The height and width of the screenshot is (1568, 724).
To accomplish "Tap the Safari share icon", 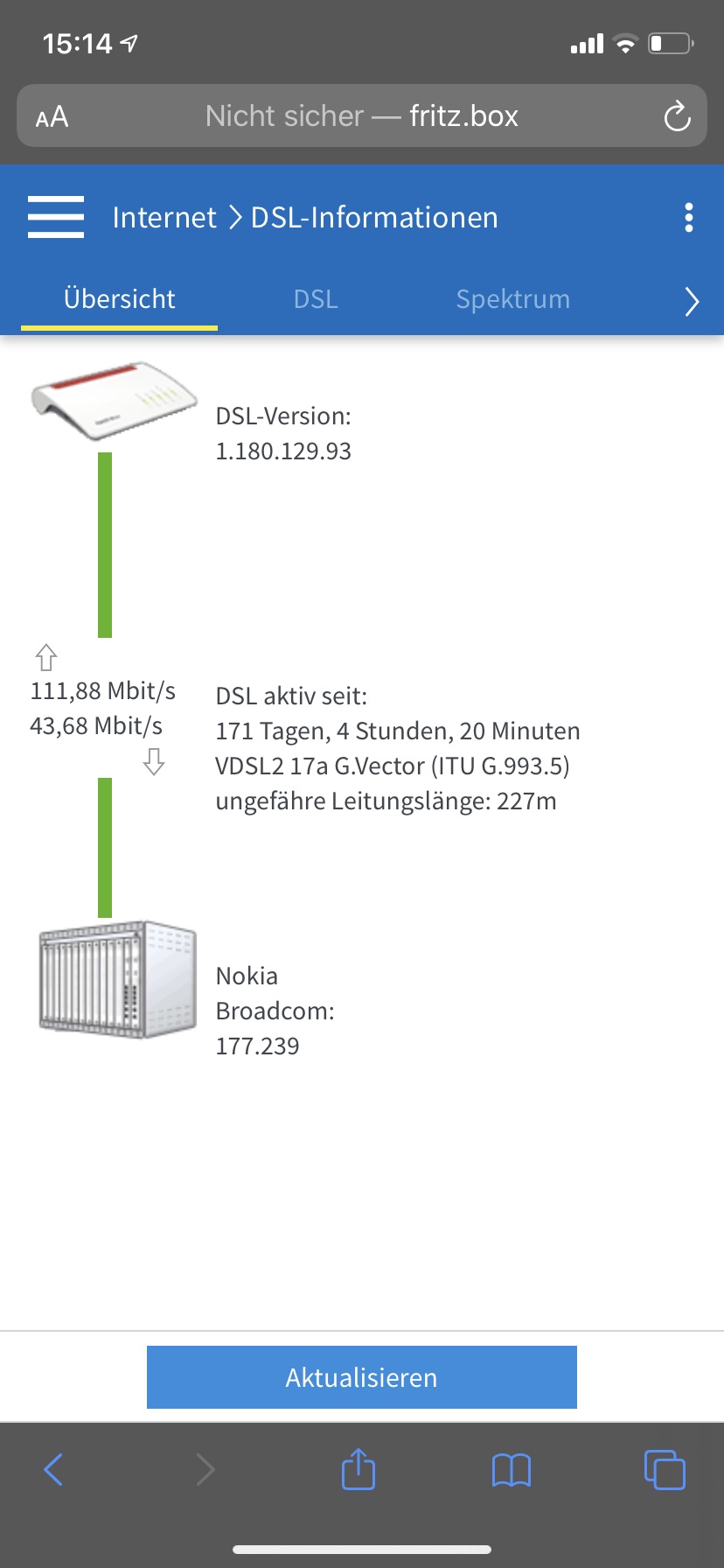I will coord(359,1469).
